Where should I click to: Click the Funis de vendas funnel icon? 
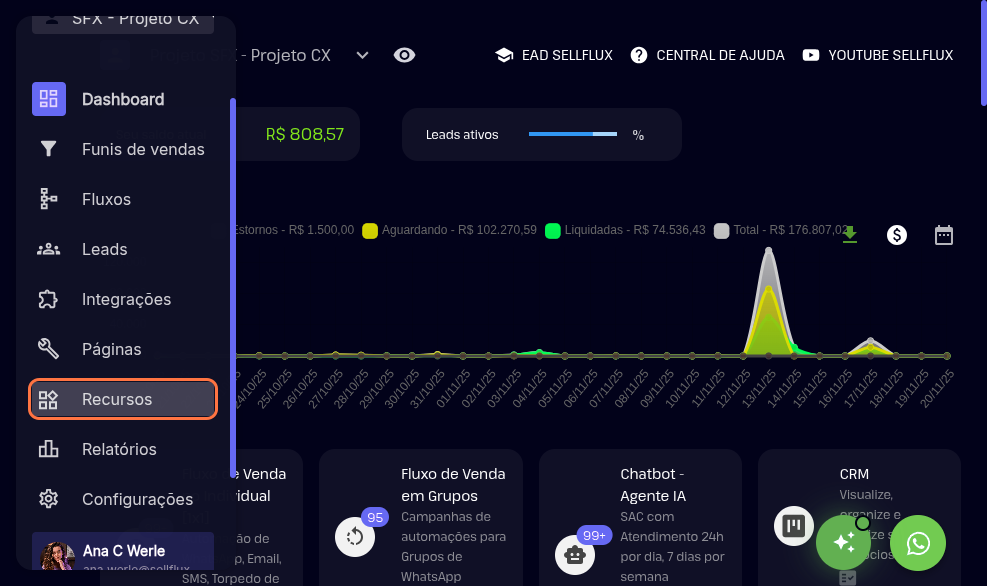pos(48,149)
